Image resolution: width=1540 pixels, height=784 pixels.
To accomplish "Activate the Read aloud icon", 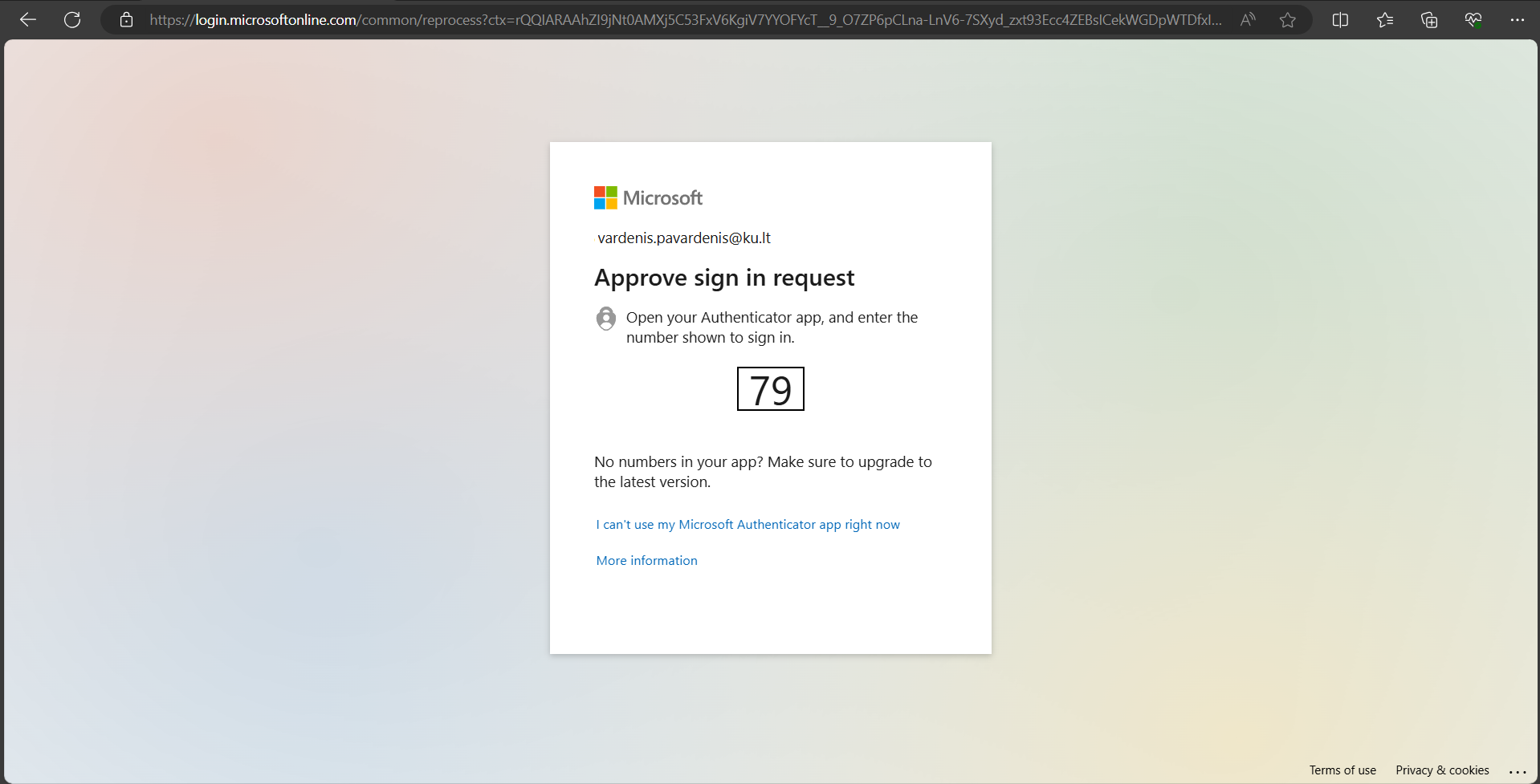I will pyautogui.click(x=1247, y=20).
